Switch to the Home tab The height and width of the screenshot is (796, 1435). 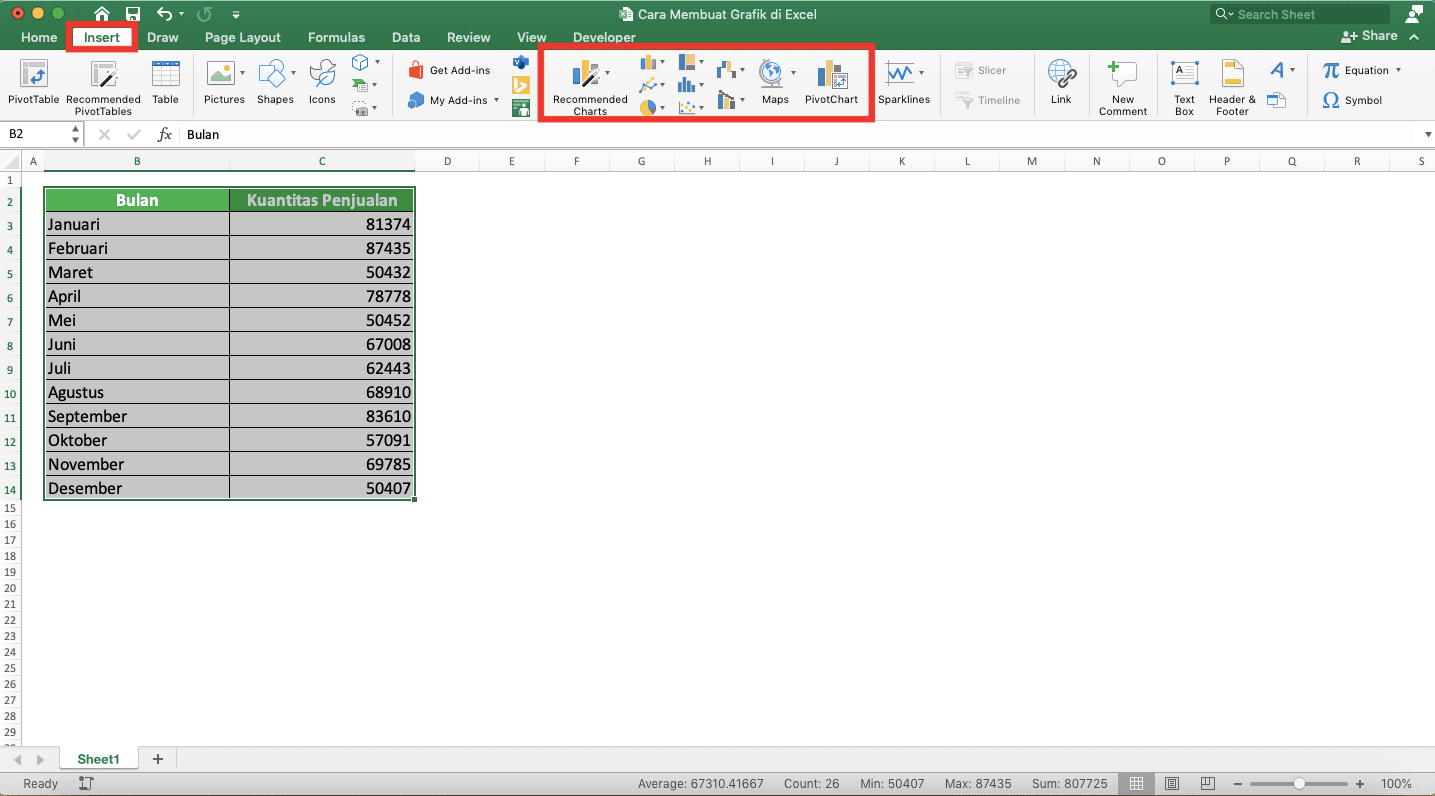pos(39,37)
